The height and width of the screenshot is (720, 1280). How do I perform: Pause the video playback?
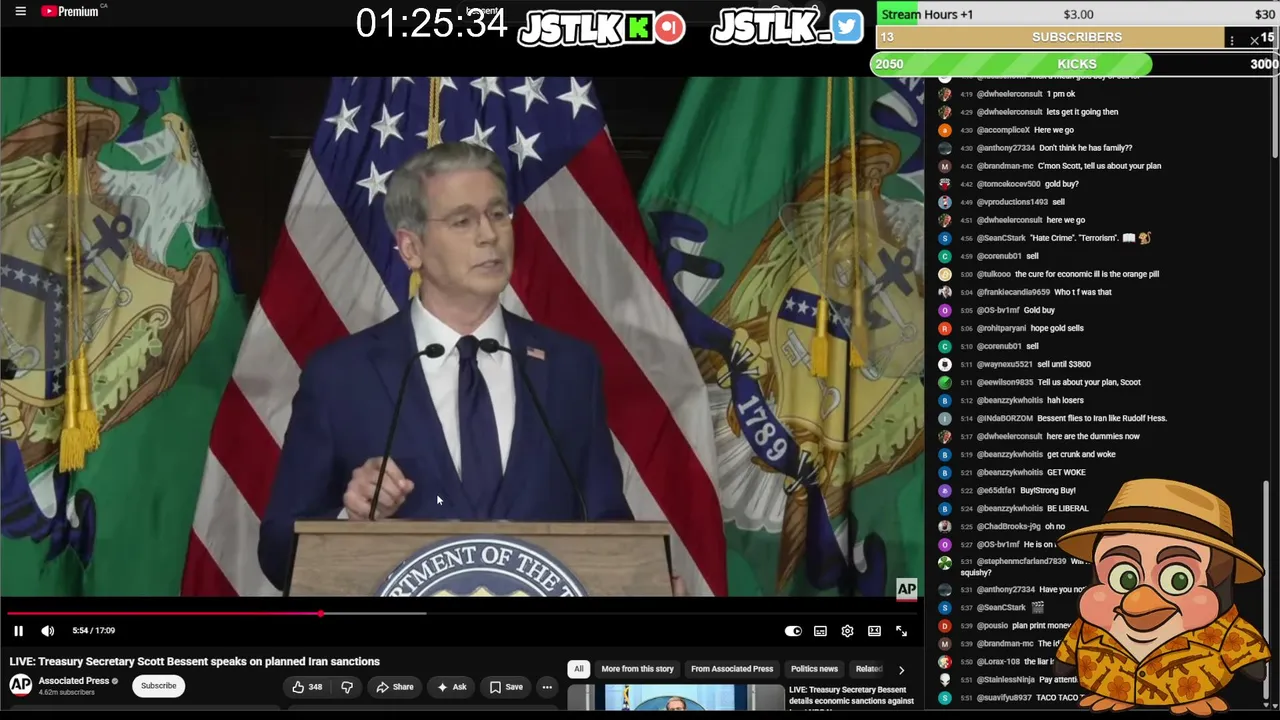point(18,631)
